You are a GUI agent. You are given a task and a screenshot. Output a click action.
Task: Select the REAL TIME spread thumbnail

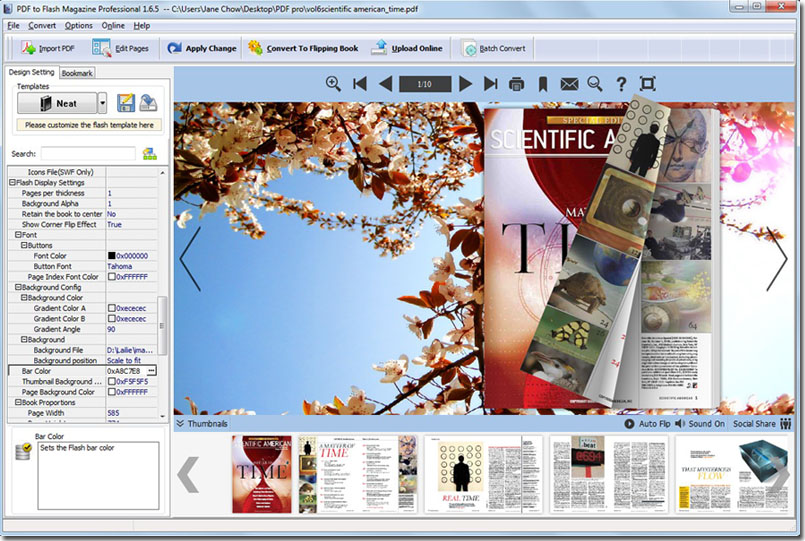coord(483,474)
